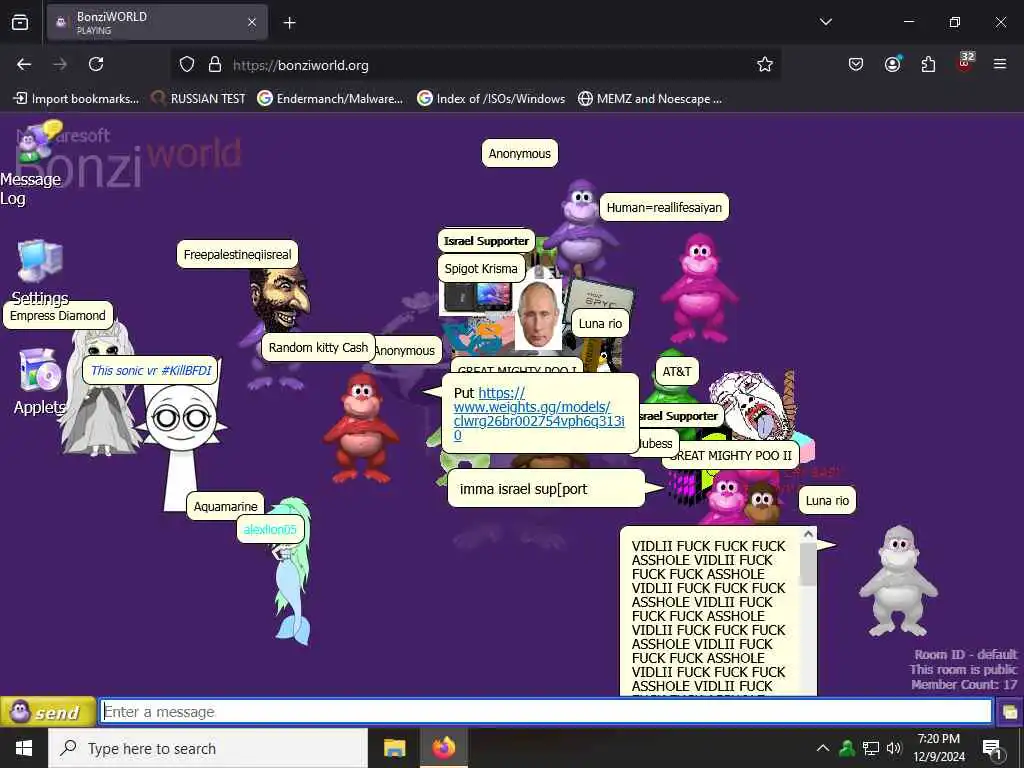Image resolution: width=1024 pixels, height=768 pixels.
Task: Click the magenta Bonzi gorilla near Human=reallifesaiyan
Action: [699, 287]
